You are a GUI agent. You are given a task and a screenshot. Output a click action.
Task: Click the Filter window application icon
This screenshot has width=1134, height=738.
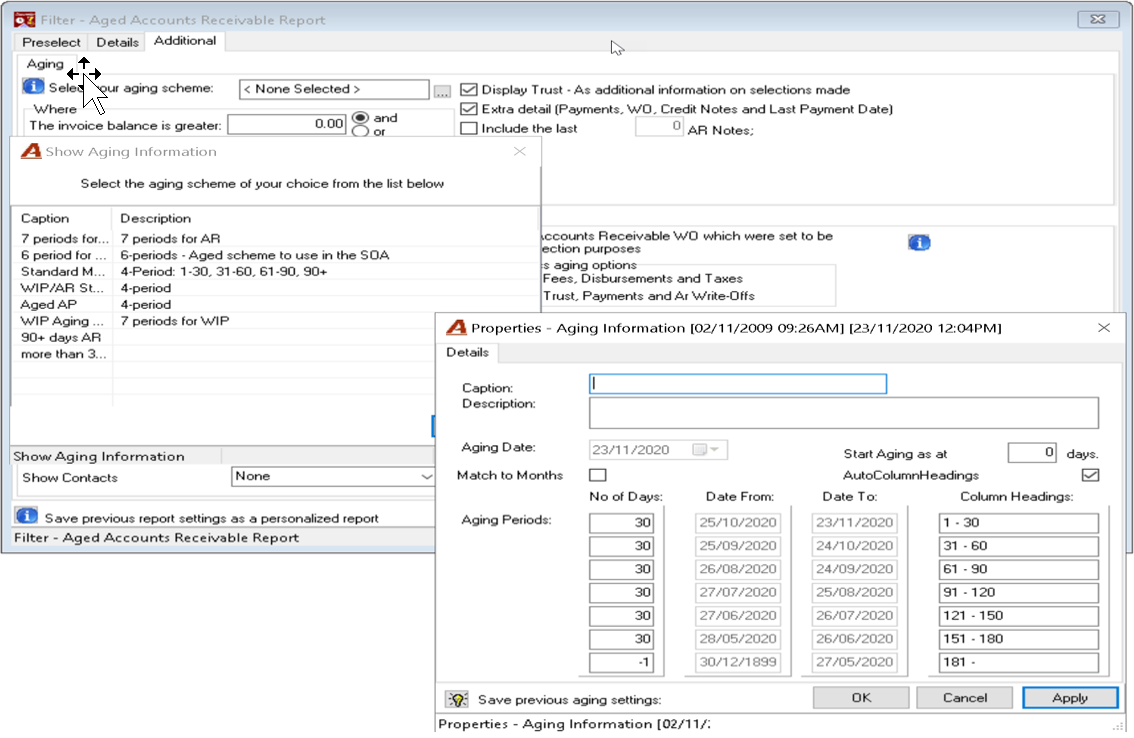[x=25, y=20]
